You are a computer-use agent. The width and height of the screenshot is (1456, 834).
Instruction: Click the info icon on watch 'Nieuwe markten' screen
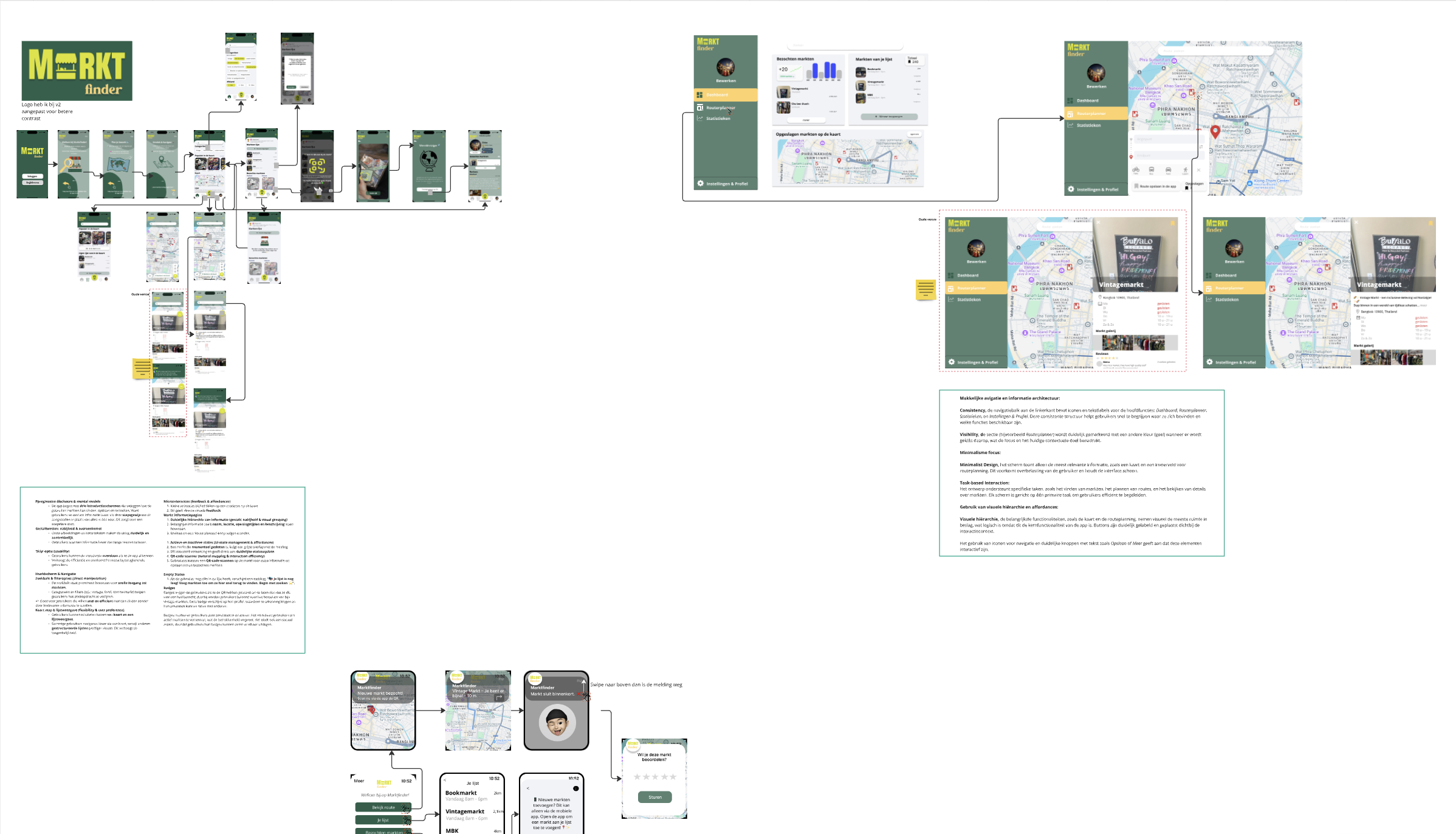(575, 788)
